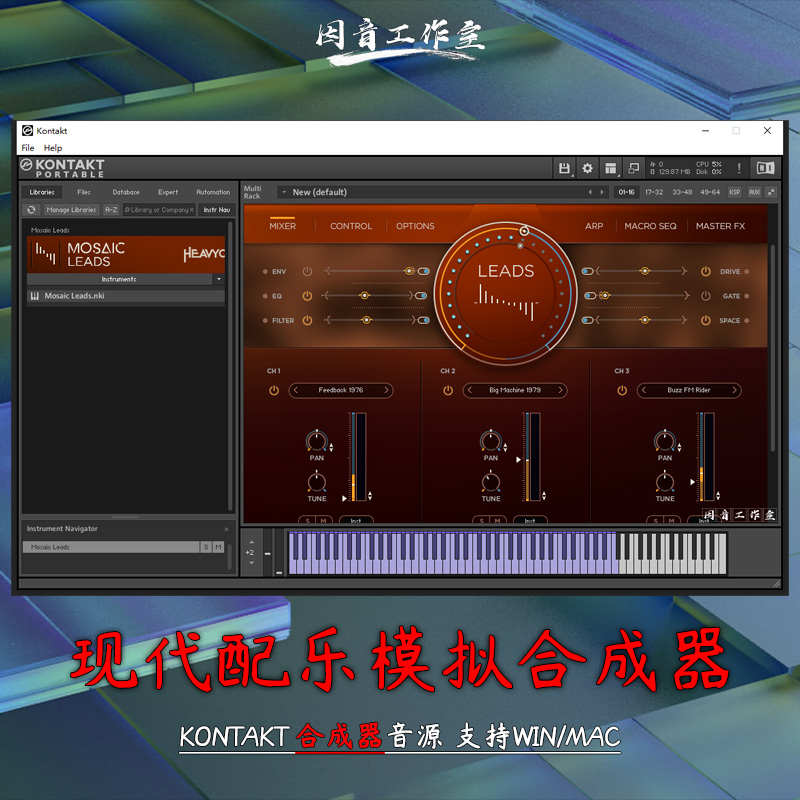800x800 pixels.
Task: Click the AUX button in rack header
Action: 754,192
